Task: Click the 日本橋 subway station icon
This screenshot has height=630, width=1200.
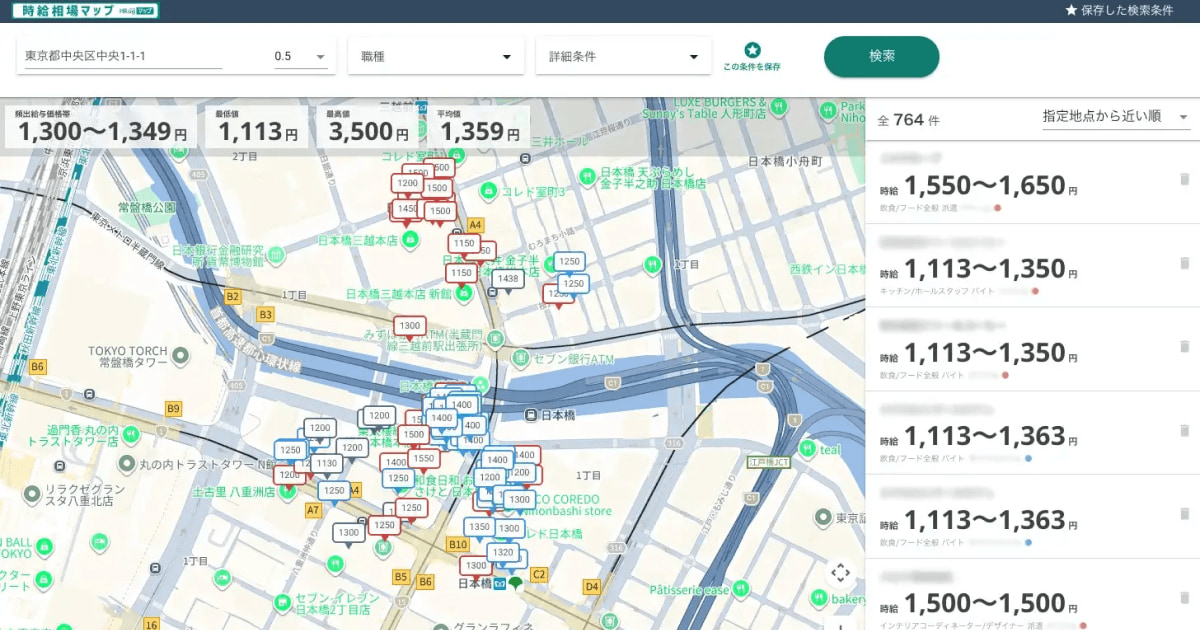Action: point(500,583)
